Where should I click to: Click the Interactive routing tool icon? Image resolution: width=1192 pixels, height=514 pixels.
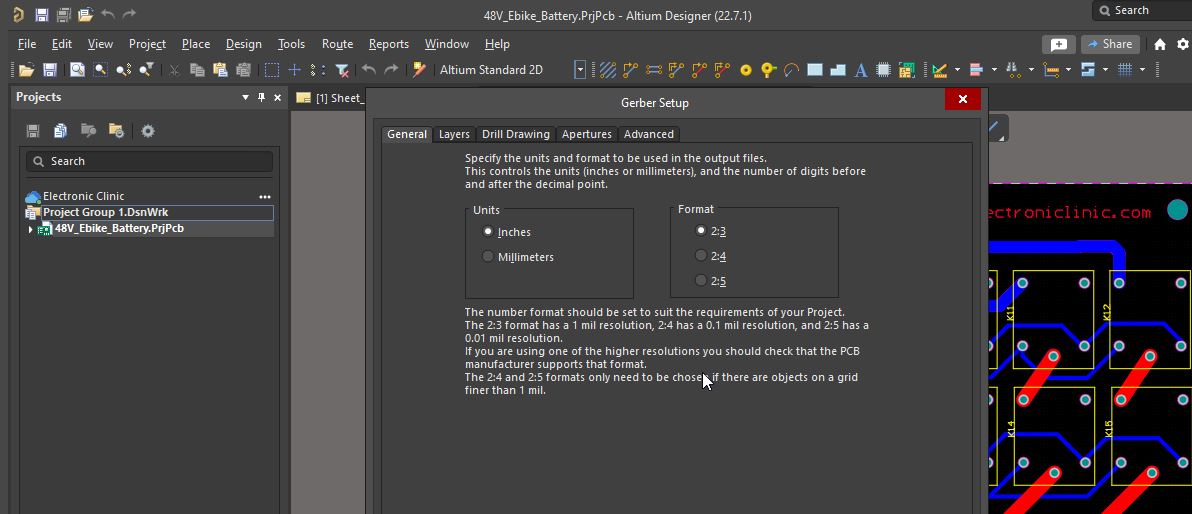point(630,70)
